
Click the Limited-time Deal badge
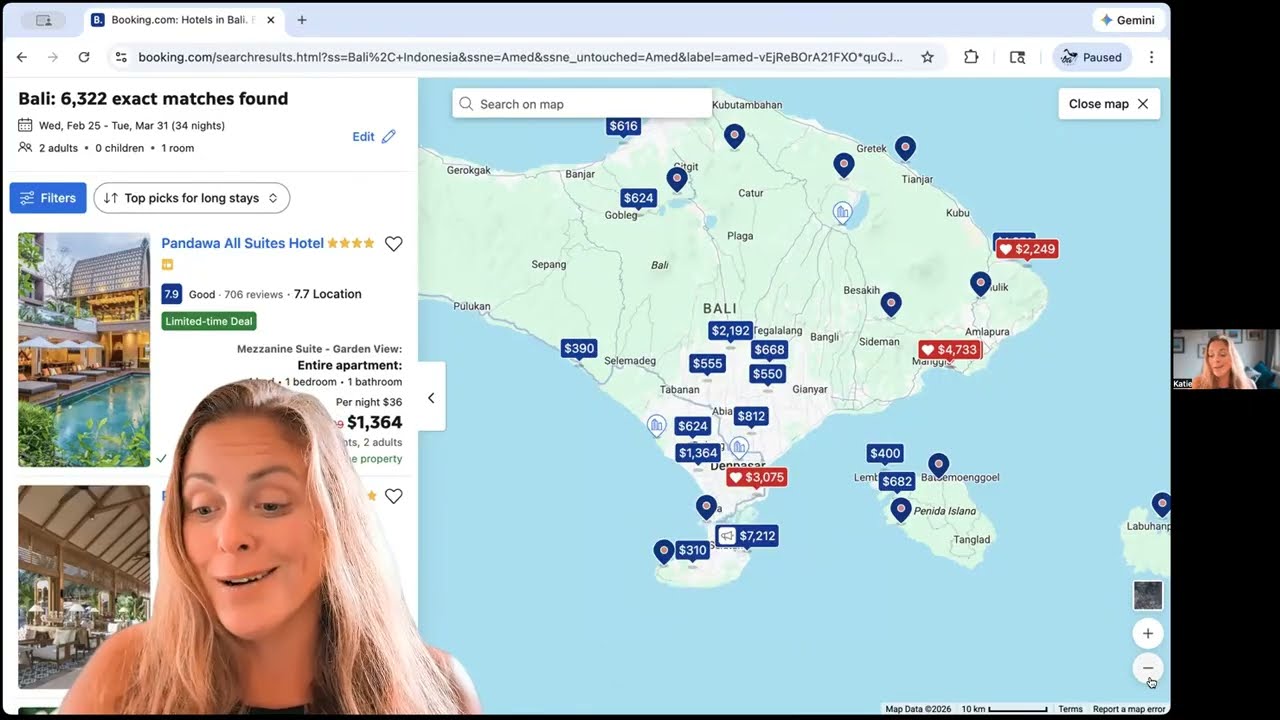click(209, 321)
